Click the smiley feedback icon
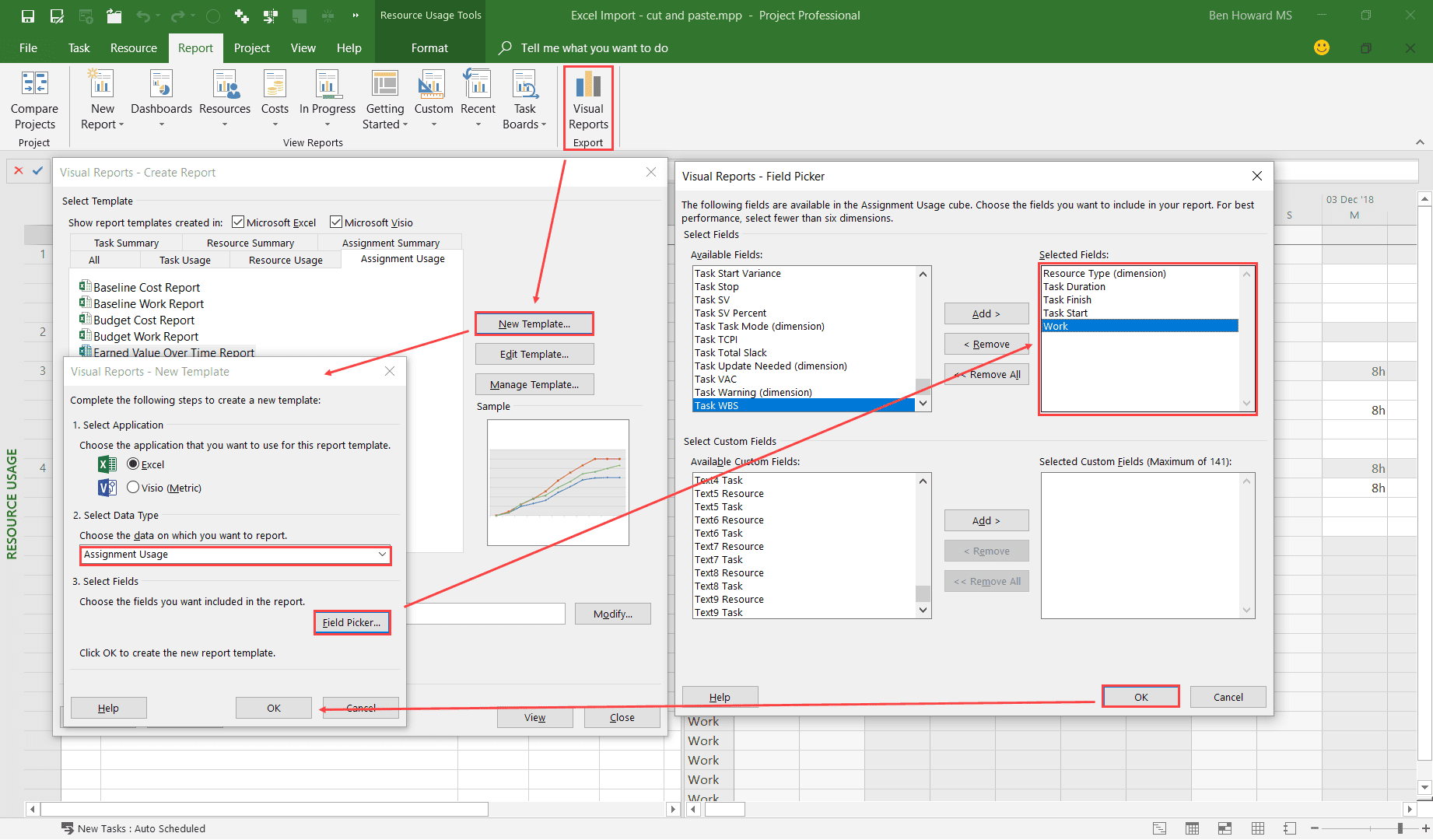The image size is (1433, 840). pyautogui.click(x=1322, y=47)
